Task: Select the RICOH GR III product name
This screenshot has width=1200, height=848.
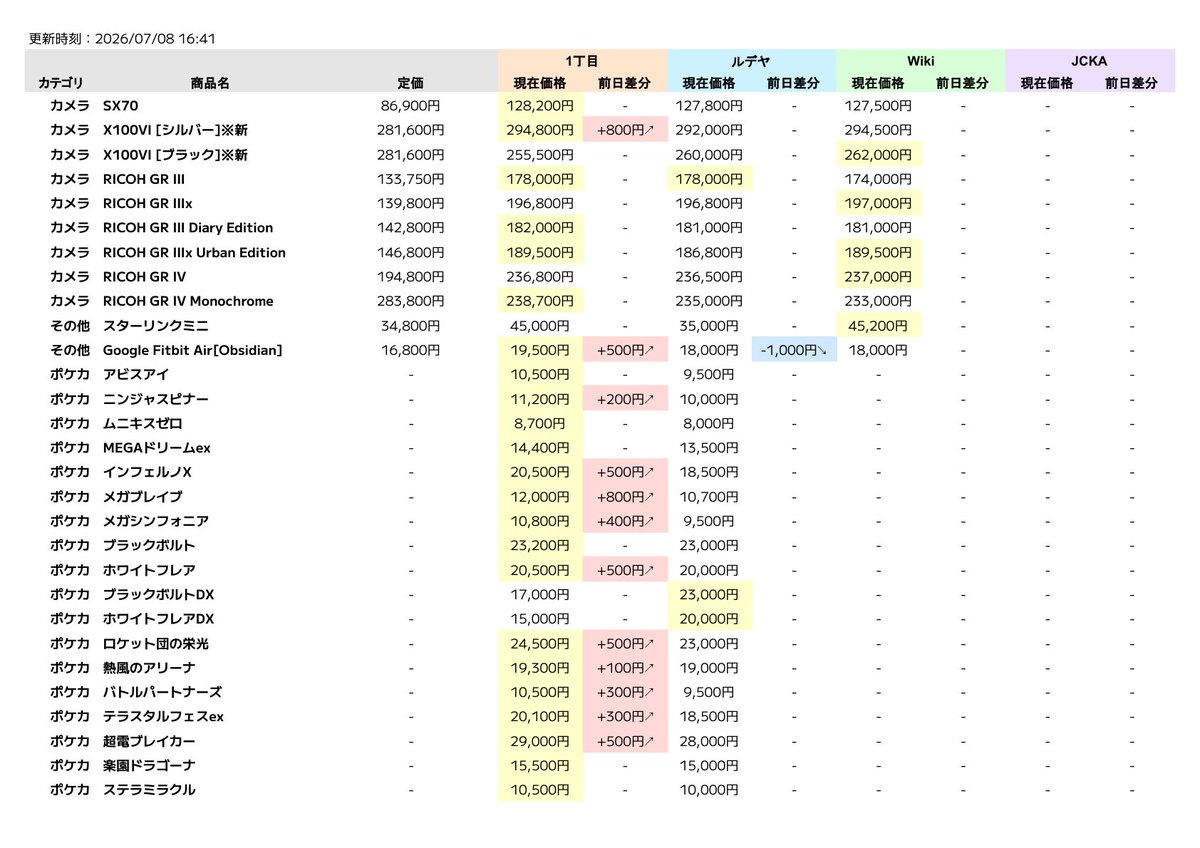Action: point(144,179)
